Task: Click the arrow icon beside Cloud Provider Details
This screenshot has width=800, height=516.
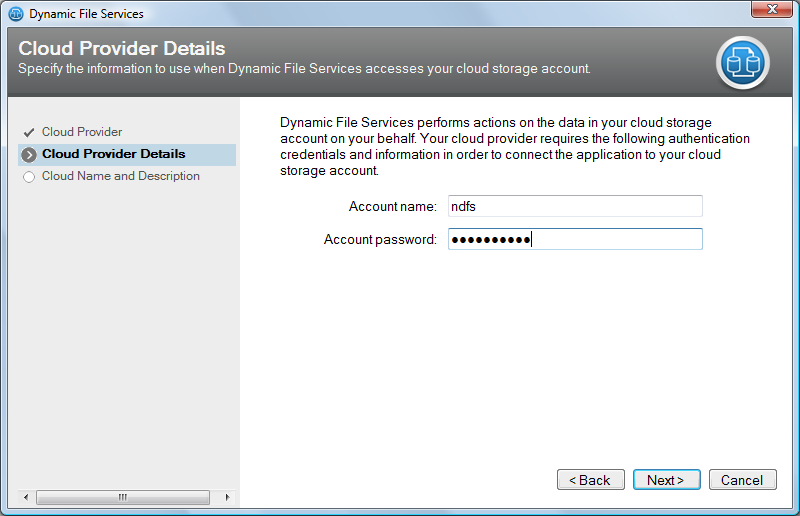Action: pos(29,155)
